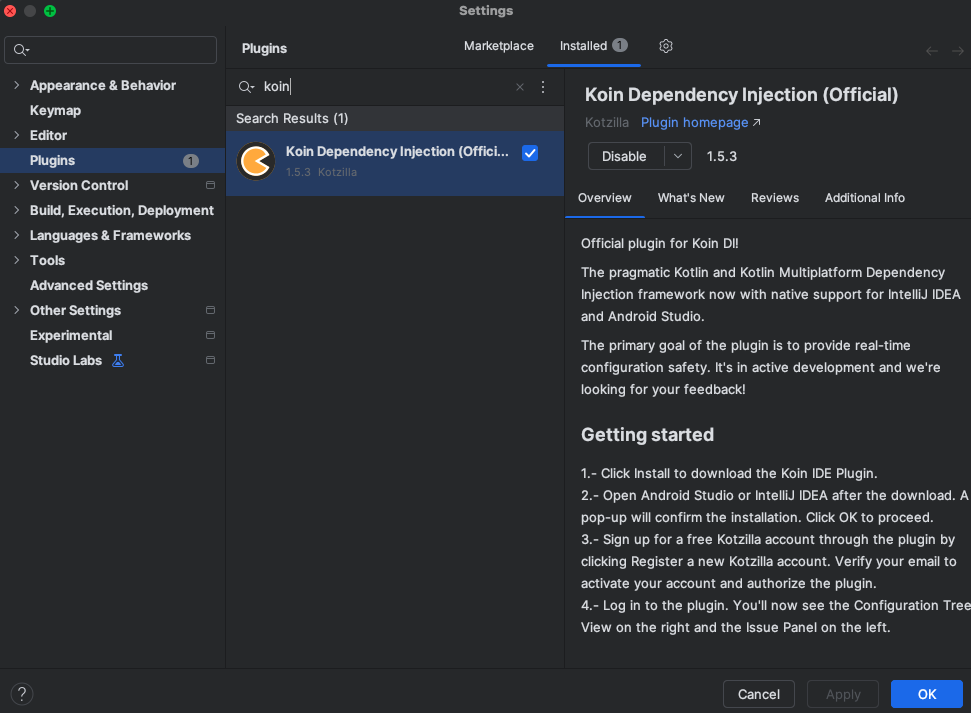The width and height of the screenshot is (971, 713).
Task: Uncheck the Koin Dependency Injection plugin checkbox
Action: (x=530, y=153)
